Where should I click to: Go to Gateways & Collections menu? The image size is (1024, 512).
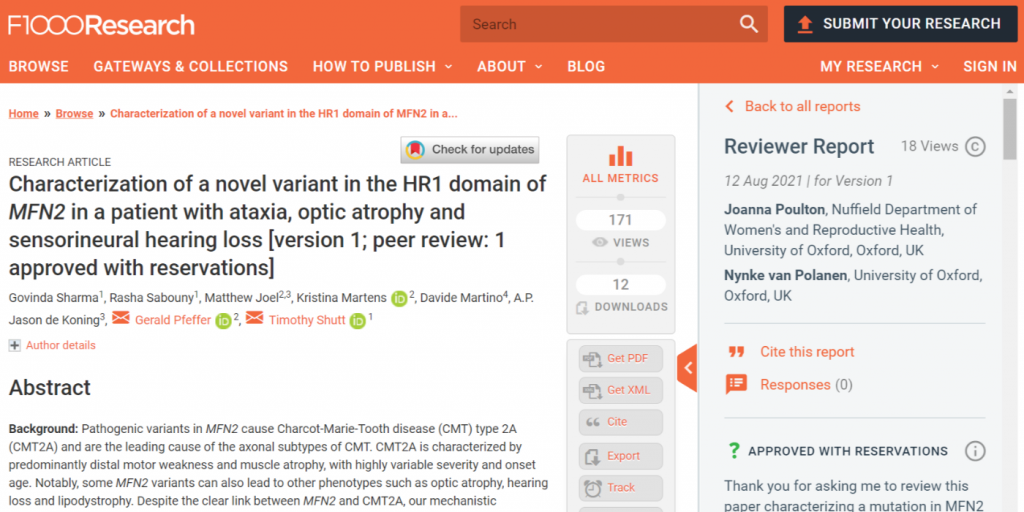click(x=190, y=66)
